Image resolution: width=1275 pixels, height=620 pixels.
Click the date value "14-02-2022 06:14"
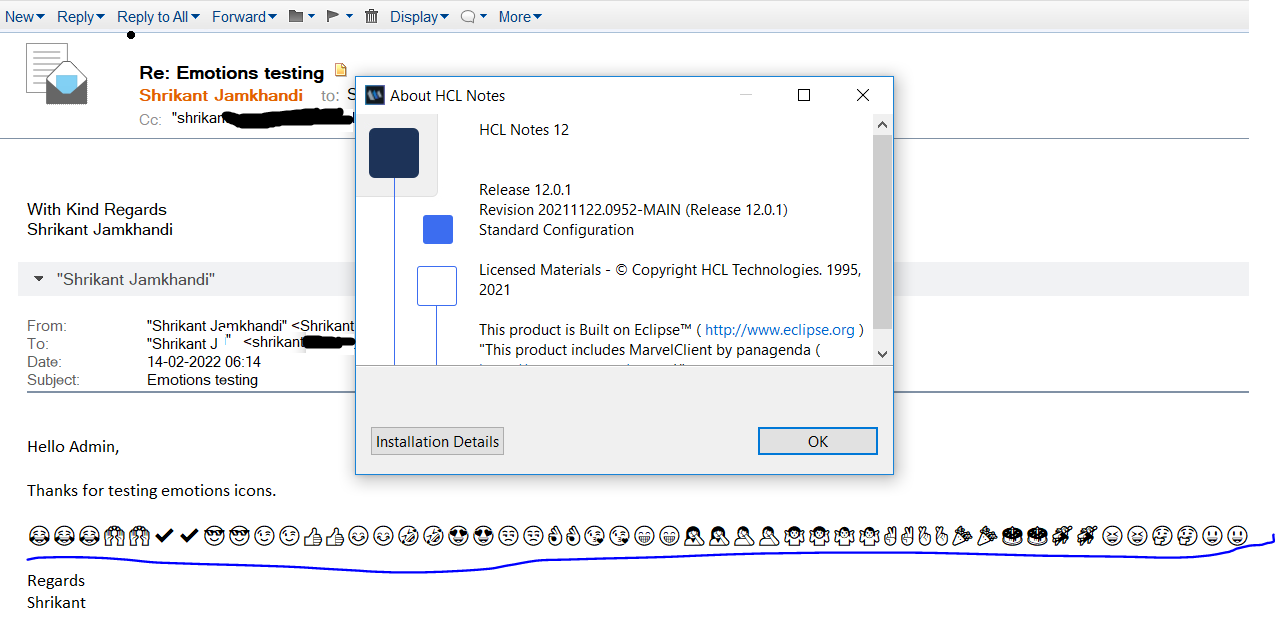pyautogui.click(x=204, y=362)
